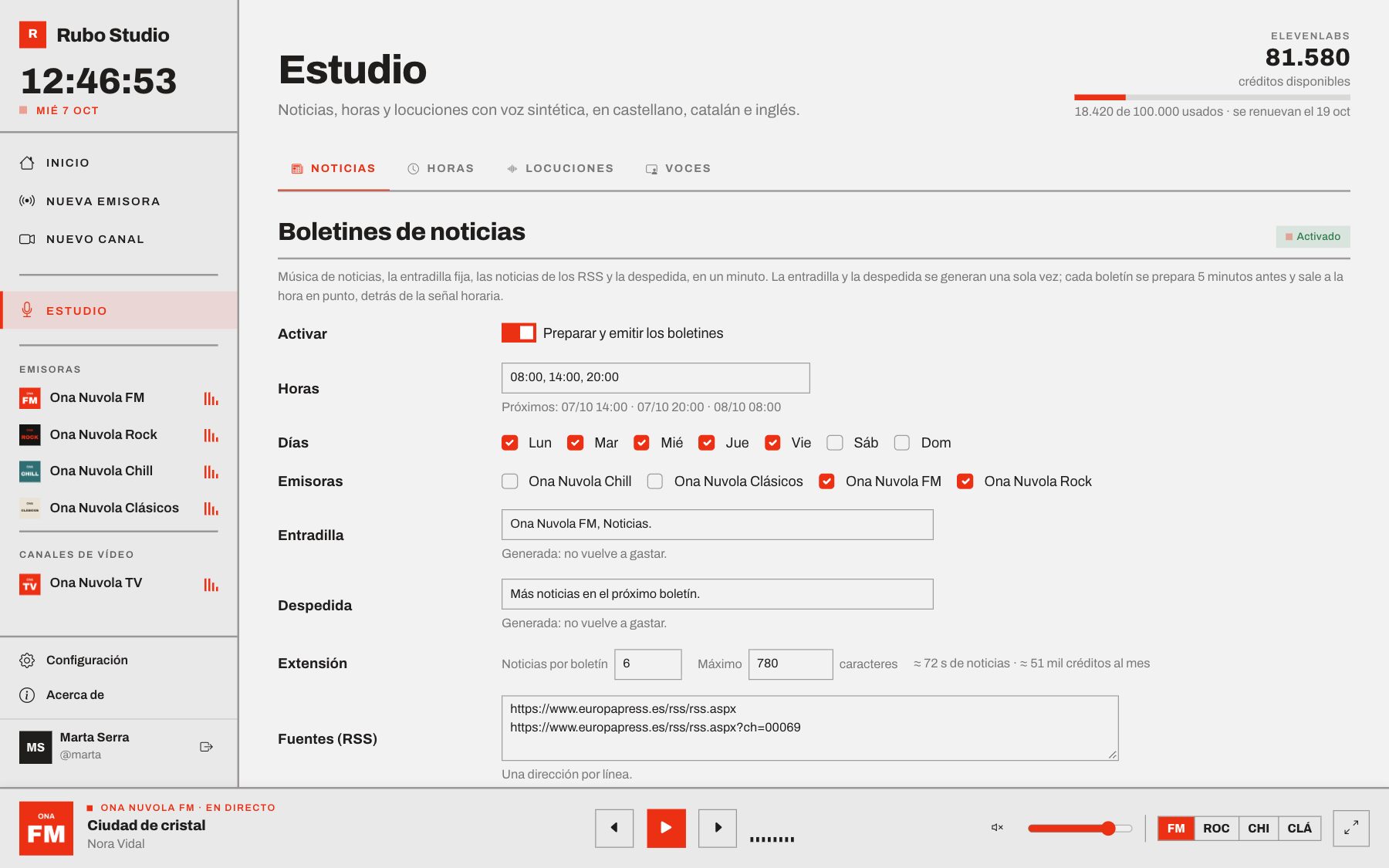
Task: Switch to the Locuciones tab
Action: tap(559, 169)
